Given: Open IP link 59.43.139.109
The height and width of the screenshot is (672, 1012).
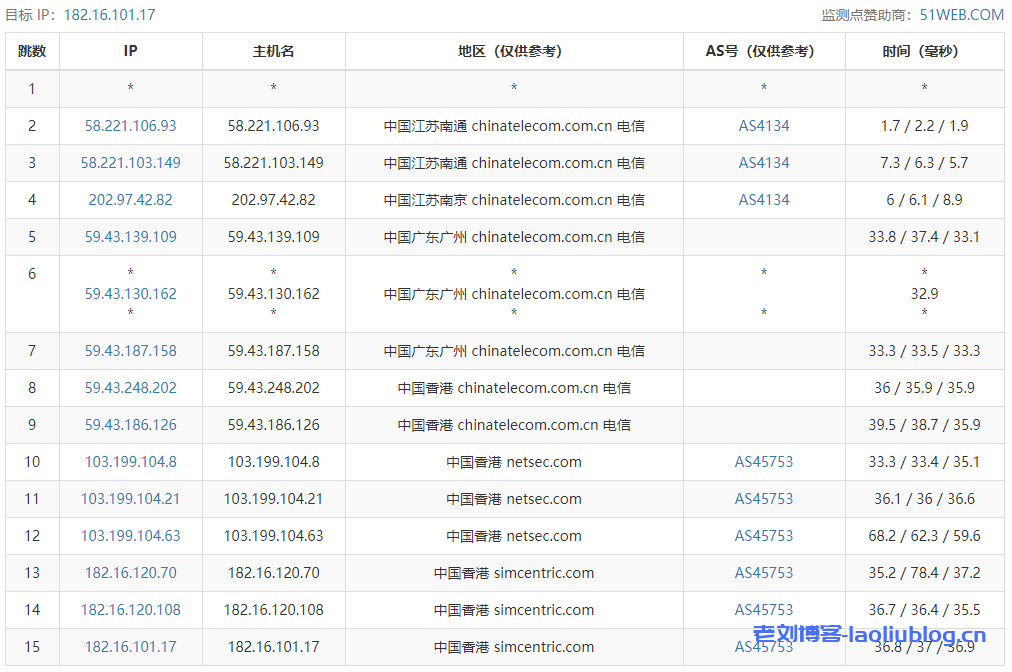Looking at the screenshot, I should coord(130,237).
